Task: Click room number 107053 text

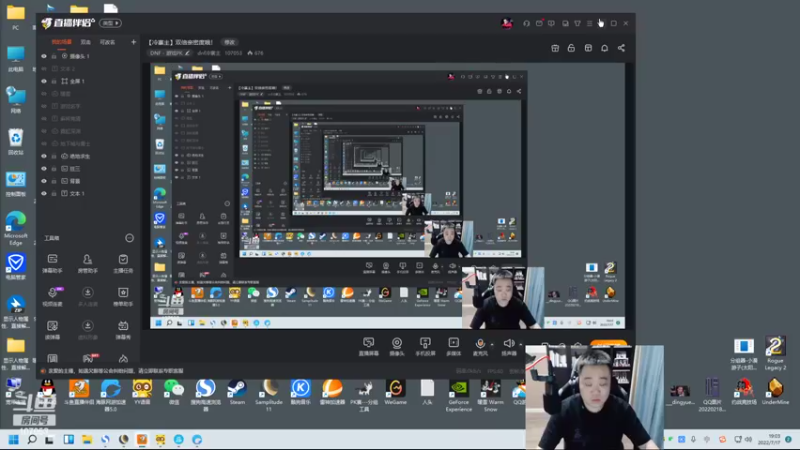Action: click(233, 53)
